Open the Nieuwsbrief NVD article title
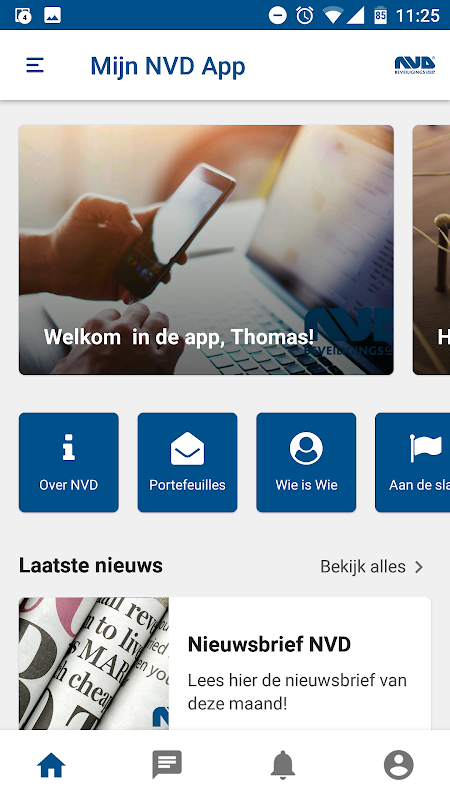This screenshot has width=450, height=800. [x=269, y=644]
